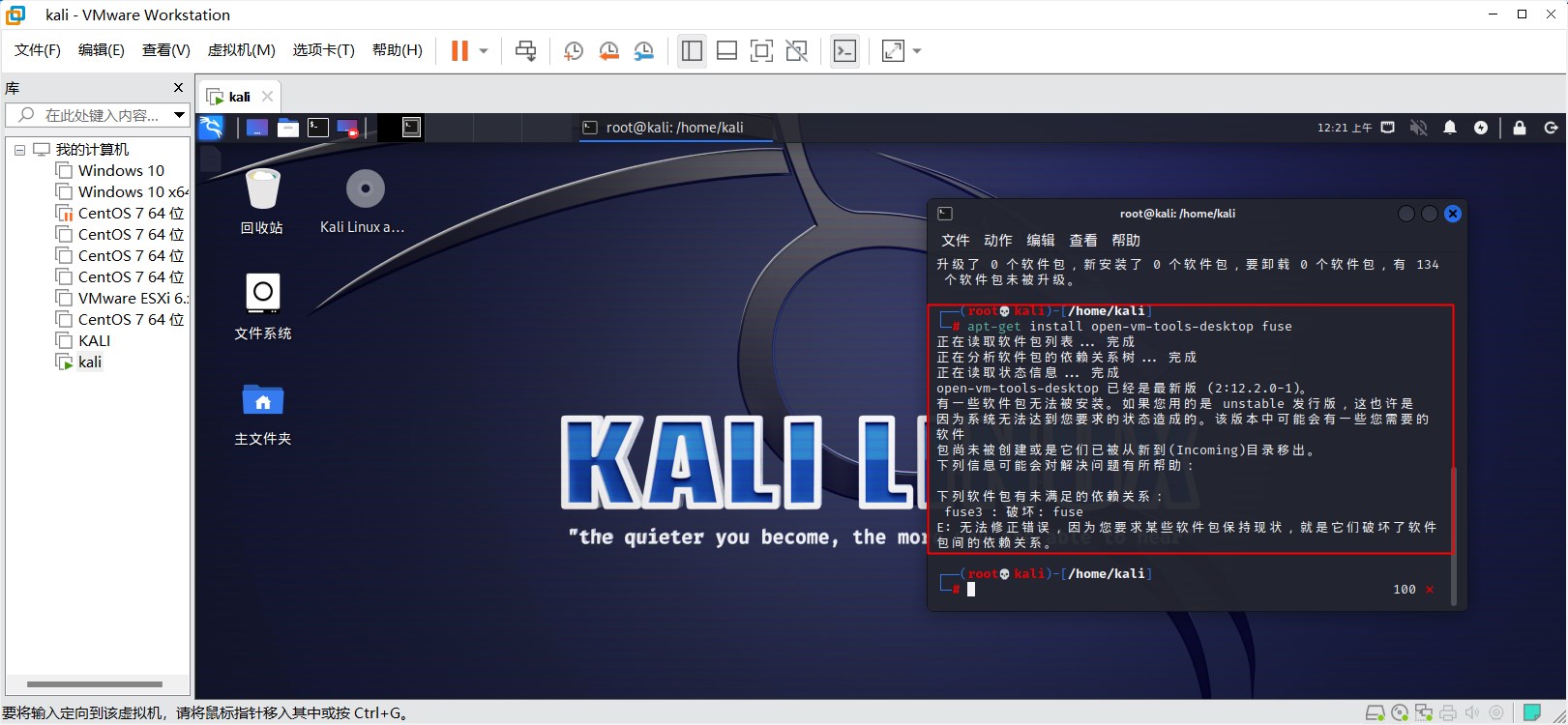Open the power manager lightning icon
This screenshot has width=1568, height=725.
tap(1481, 128)
